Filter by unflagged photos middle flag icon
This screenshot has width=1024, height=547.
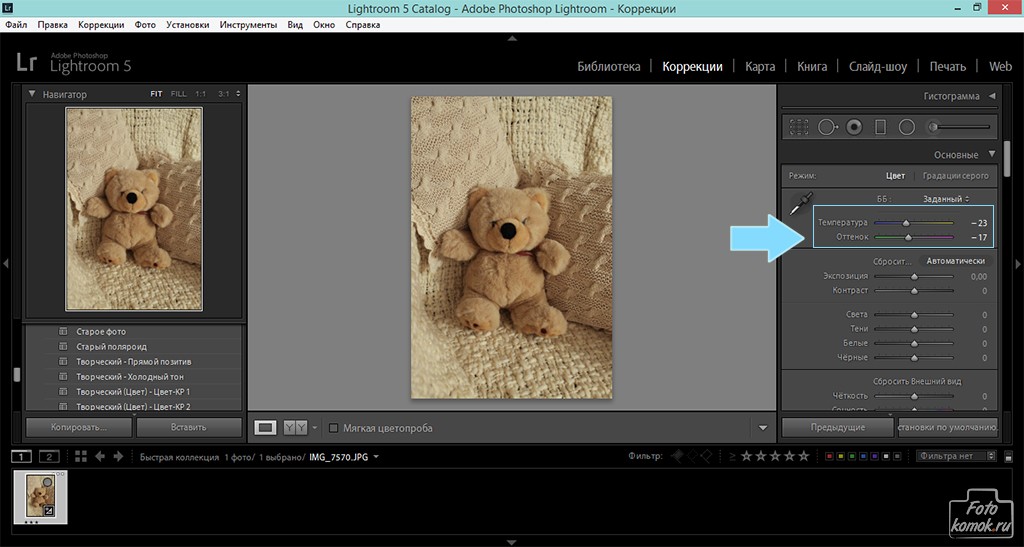point(692,456)
